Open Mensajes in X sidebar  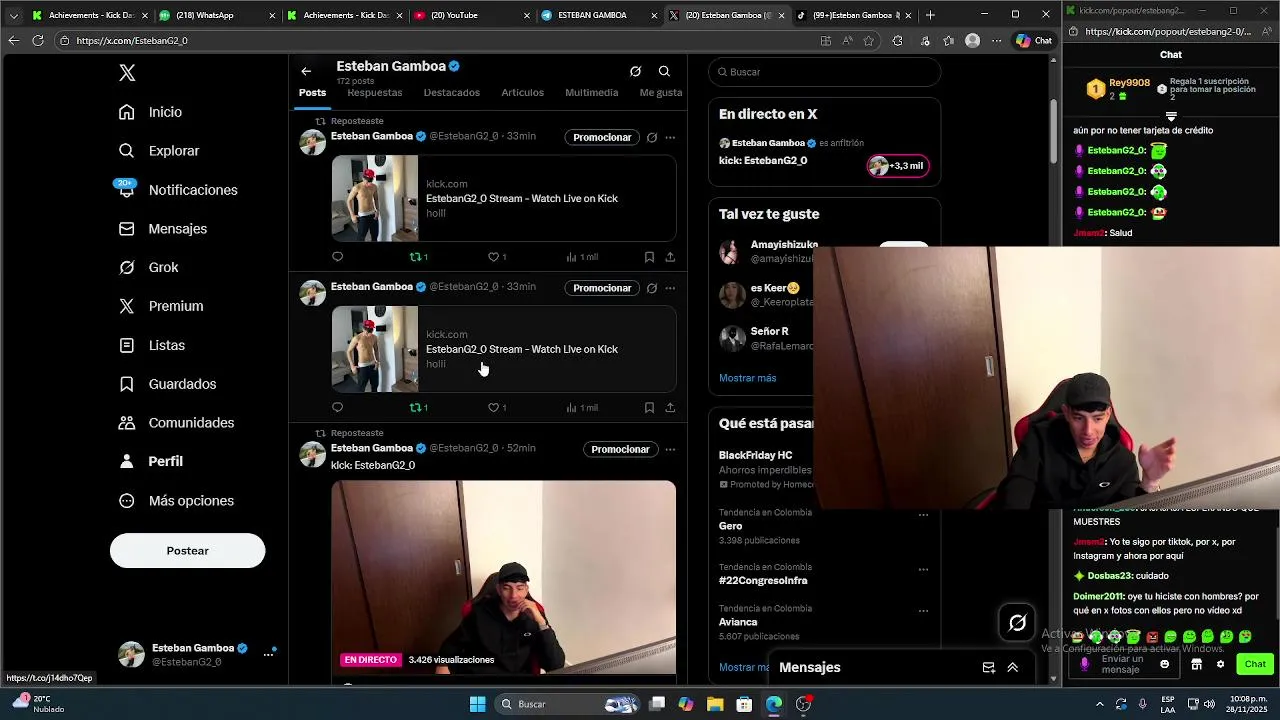tap(163, 229)
